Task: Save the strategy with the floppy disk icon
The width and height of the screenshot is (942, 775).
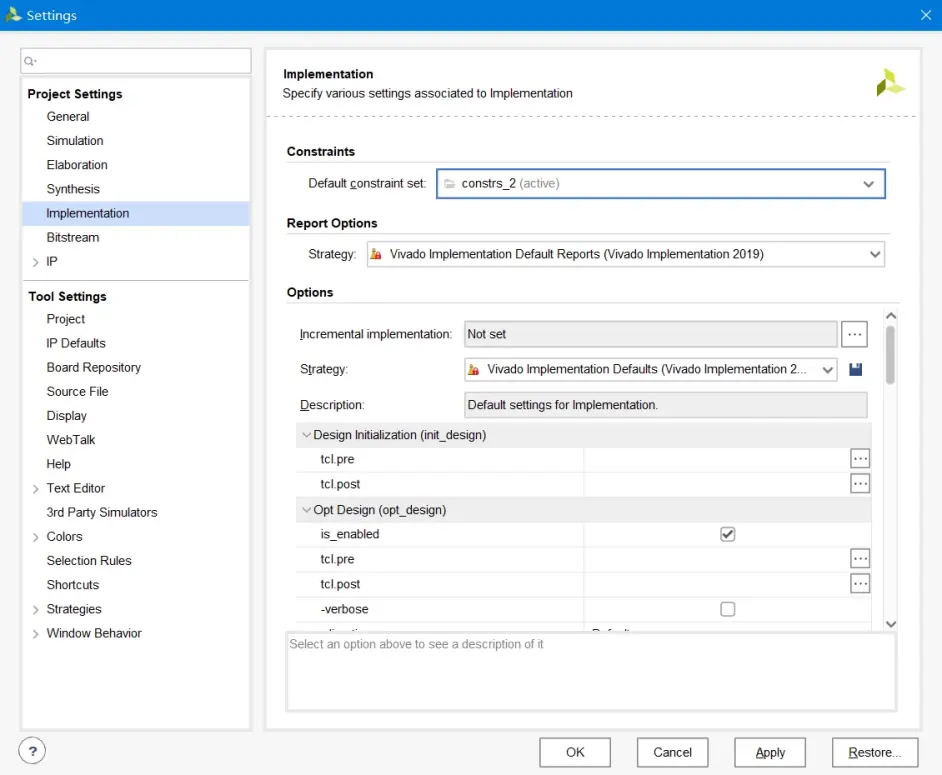Action: pyautogui.click(x=855, y=369)
